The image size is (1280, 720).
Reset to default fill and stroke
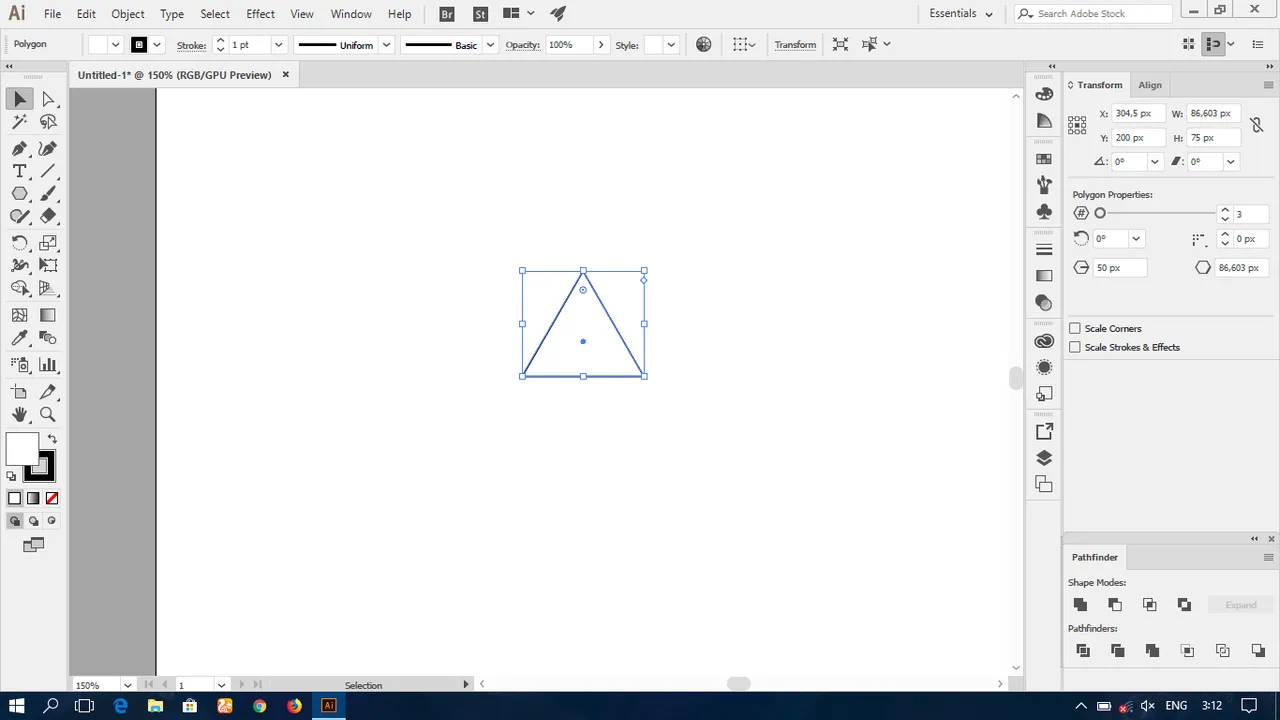tap(12, 477)
